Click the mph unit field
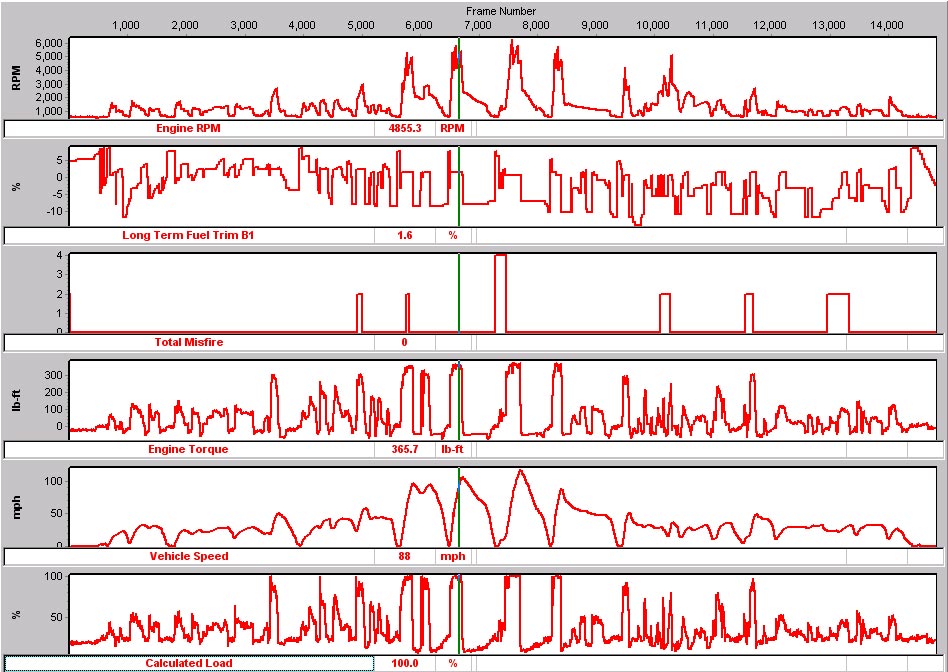 (453, 556)
